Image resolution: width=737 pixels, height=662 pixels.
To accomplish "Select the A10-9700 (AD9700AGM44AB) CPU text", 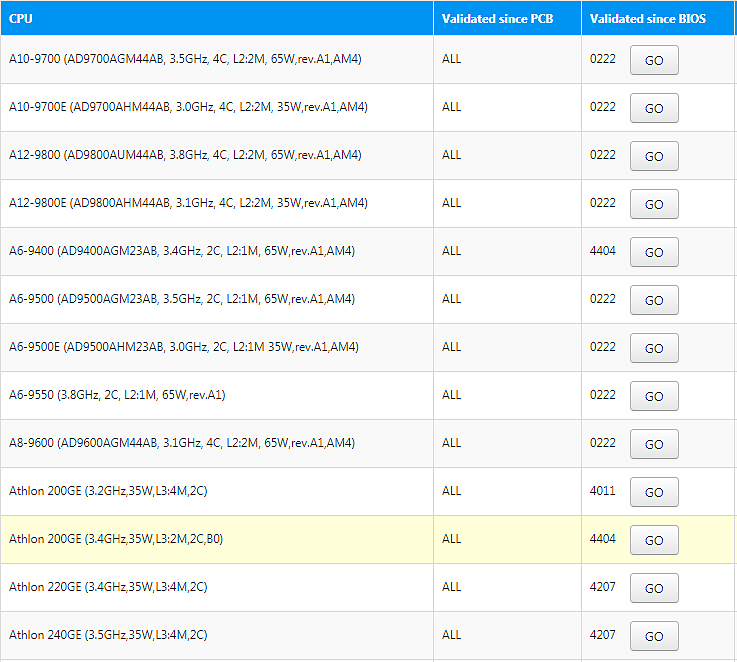I will pyautogui.click(x=185, y=59).
